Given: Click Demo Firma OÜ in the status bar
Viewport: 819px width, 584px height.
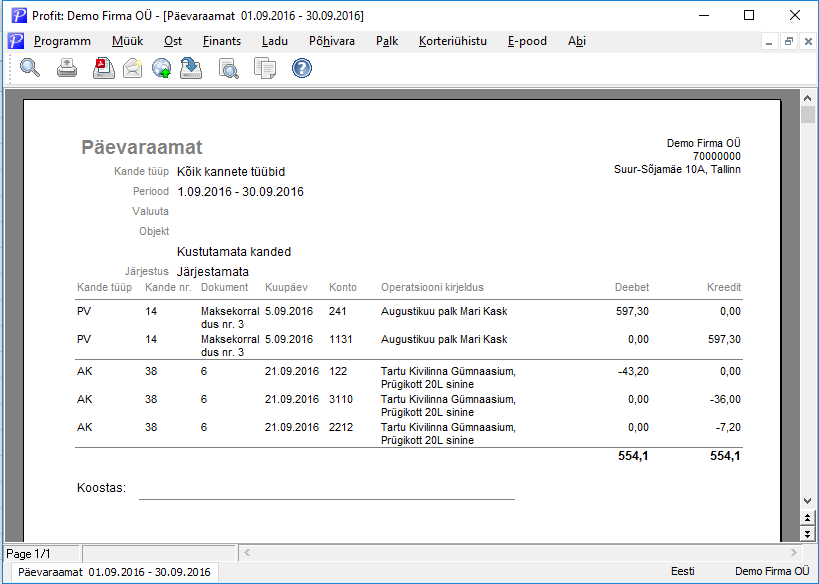Looking at the screenshot, I should click(772, 571).
